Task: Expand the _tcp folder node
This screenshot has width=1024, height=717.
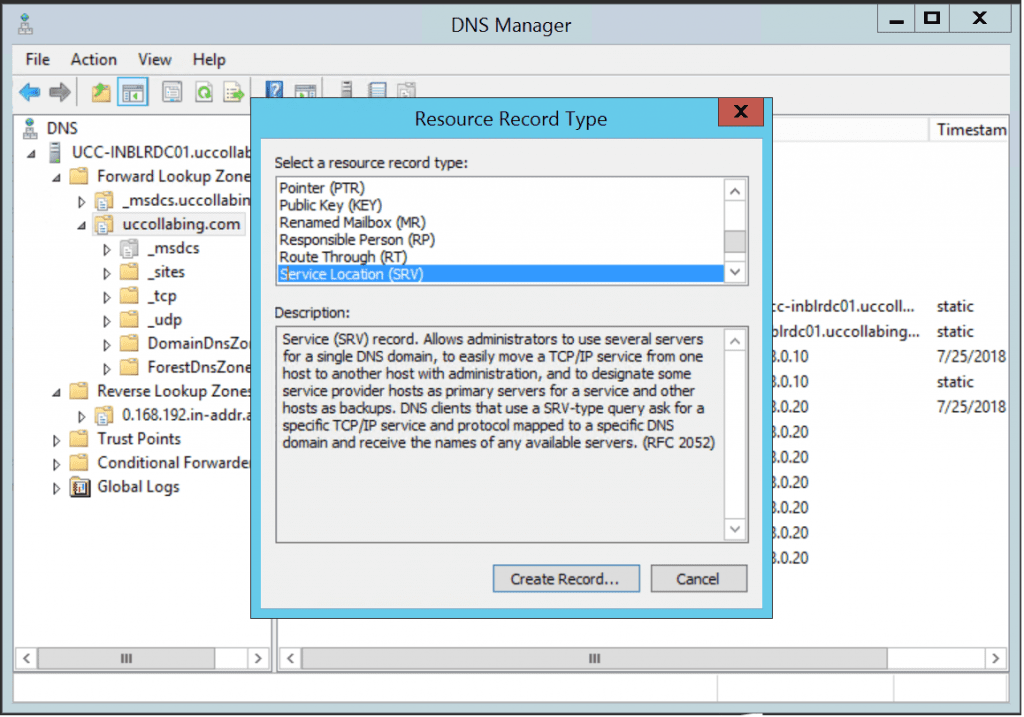Action: tap(107, 295)
